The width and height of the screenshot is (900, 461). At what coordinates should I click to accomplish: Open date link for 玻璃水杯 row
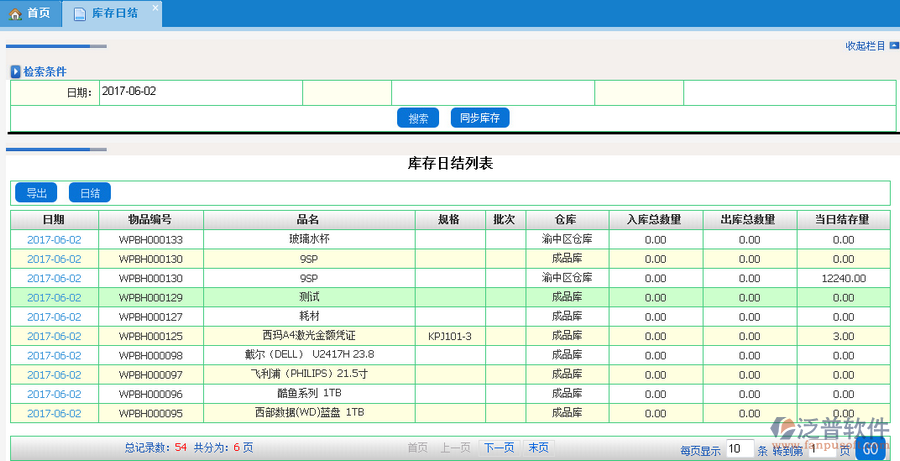coord(54,240)
